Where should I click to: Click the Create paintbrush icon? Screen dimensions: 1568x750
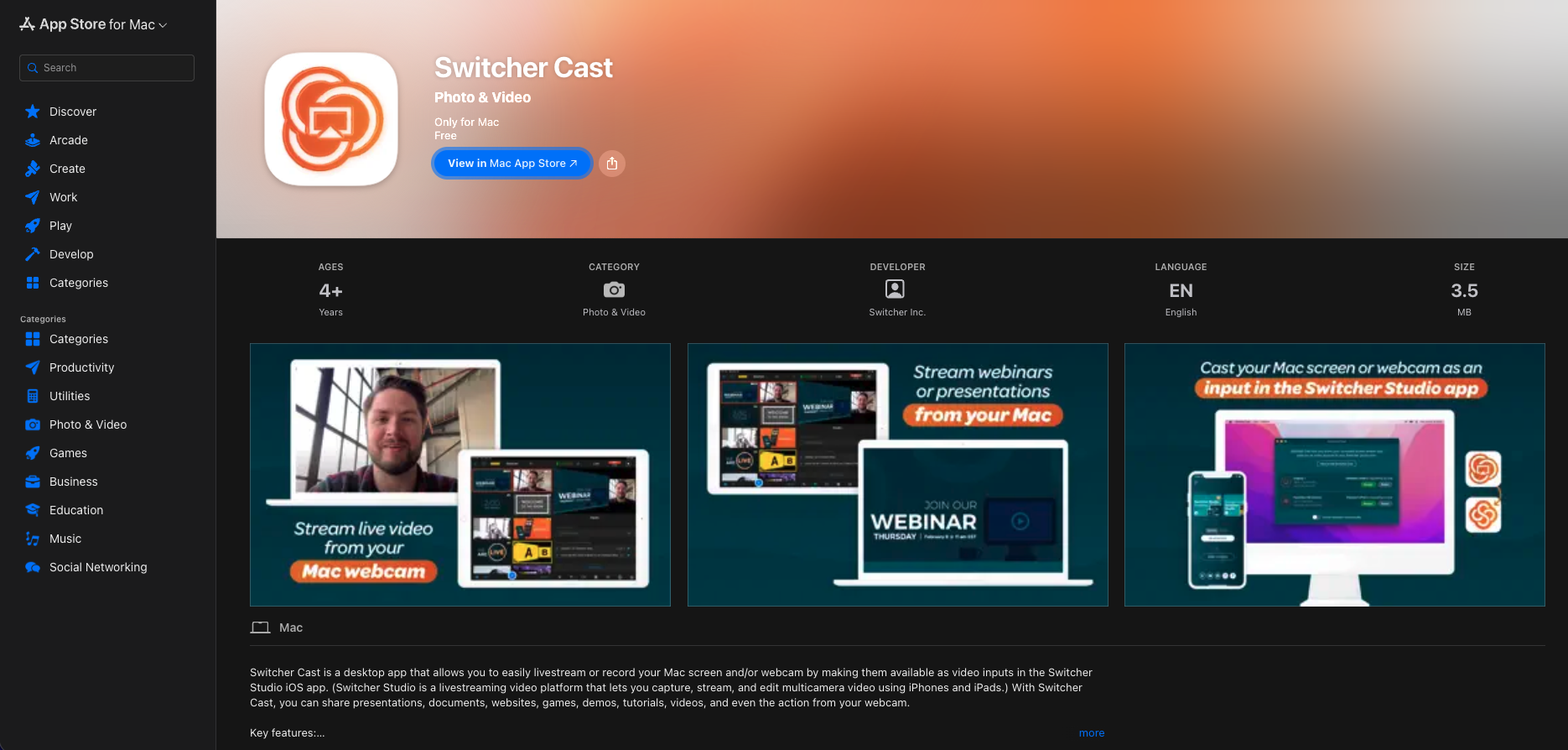click(33, 169)
